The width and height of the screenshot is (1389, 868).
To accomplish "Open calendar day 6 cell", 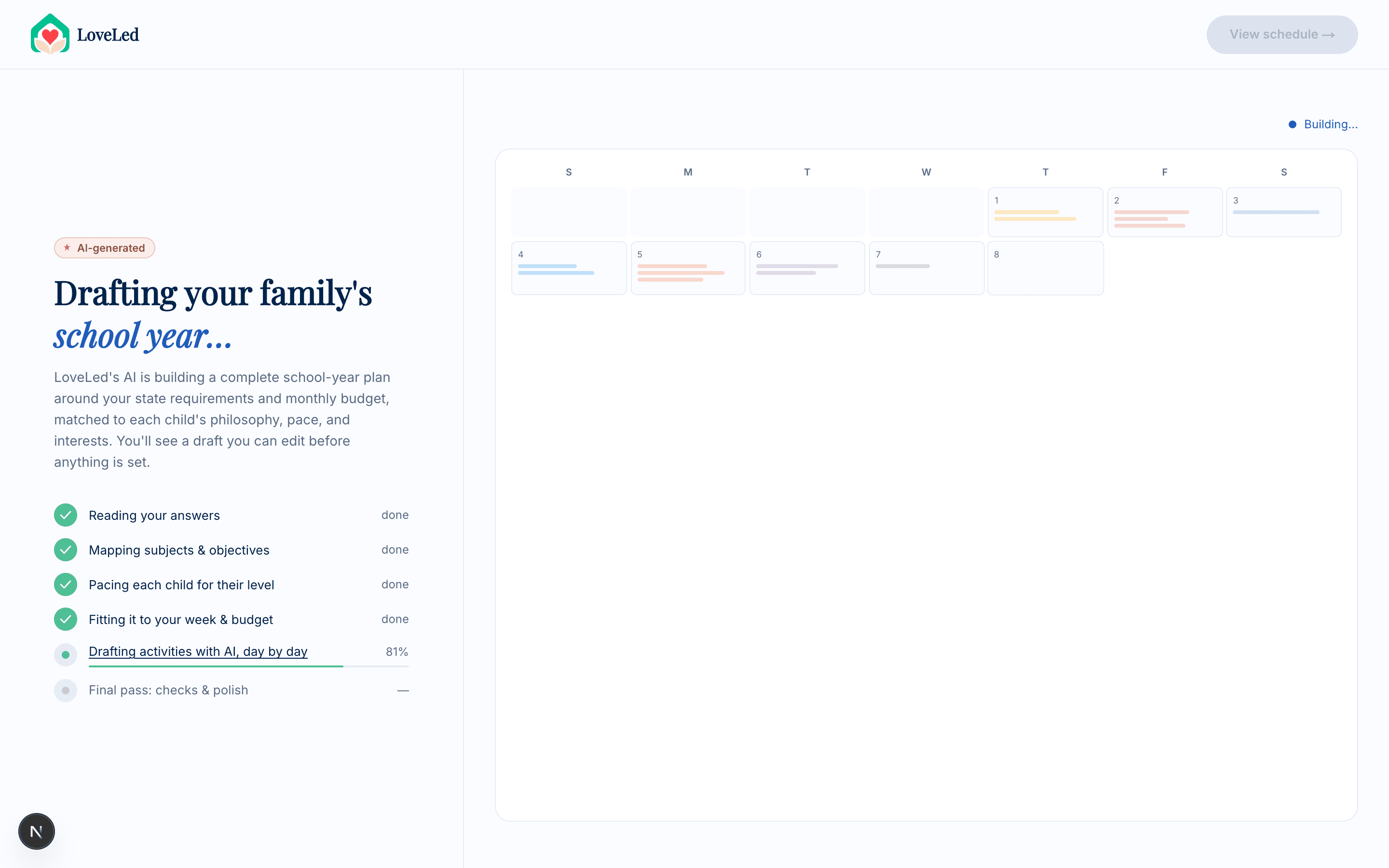I will pyautogui.click(x=807, y=268).
